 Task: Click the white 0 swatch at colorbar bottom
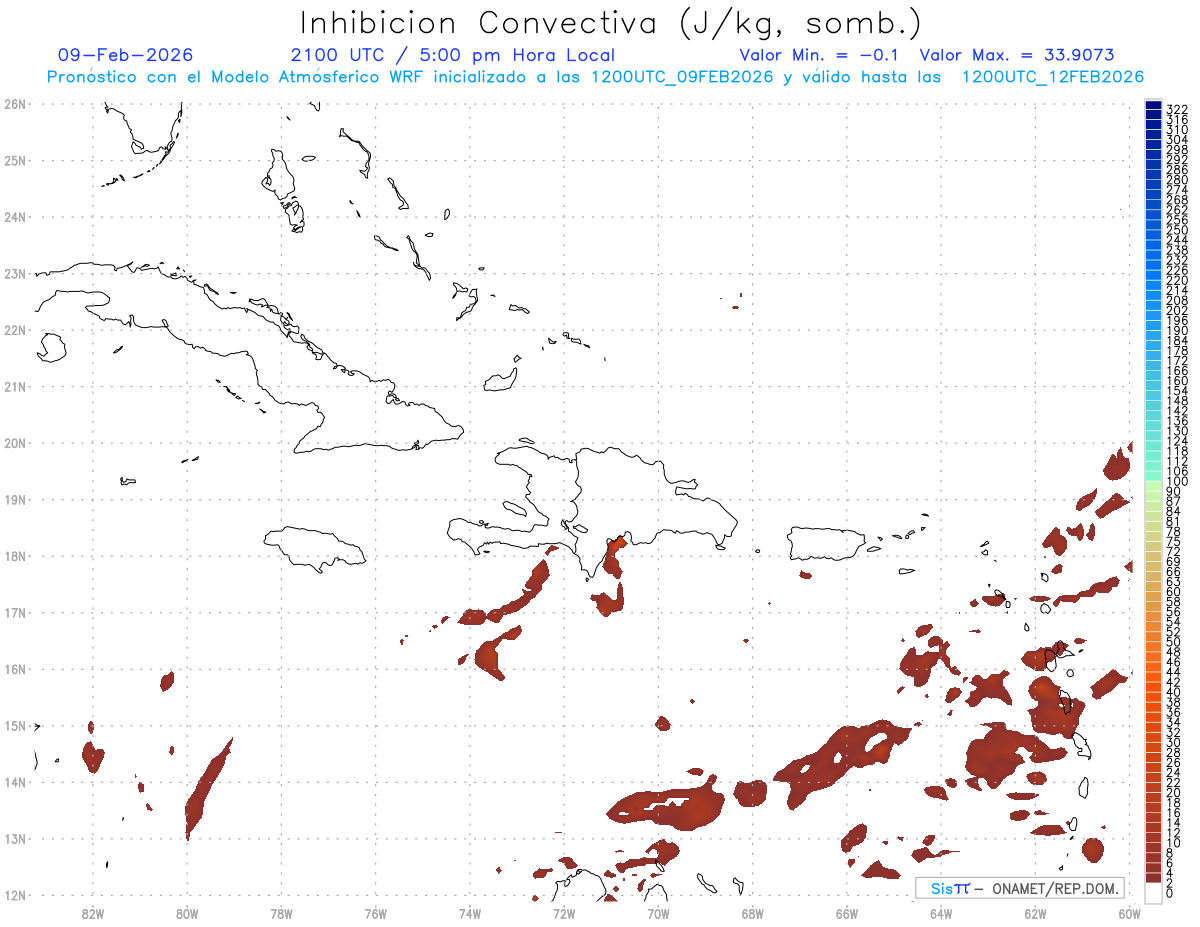pyautogui.click(x=1154, y=891)
